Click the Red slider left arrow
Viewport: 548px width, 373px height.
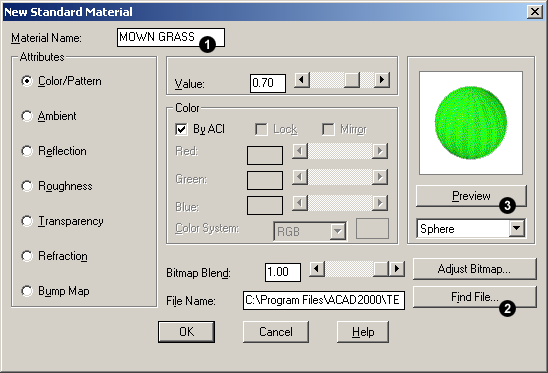coord(300,151)
